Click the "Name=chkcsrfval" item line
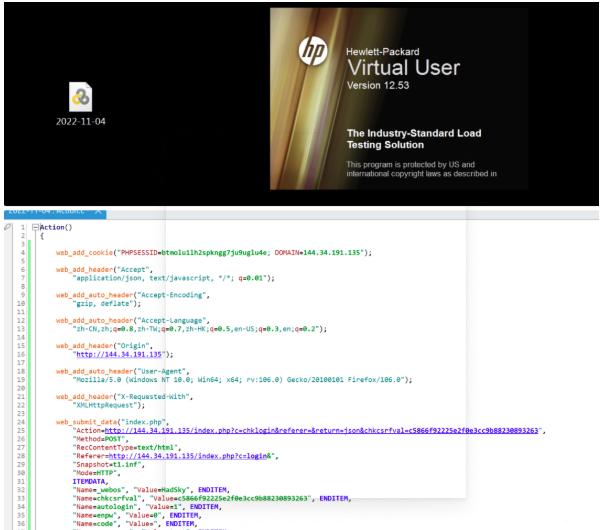 pos(212,498)
